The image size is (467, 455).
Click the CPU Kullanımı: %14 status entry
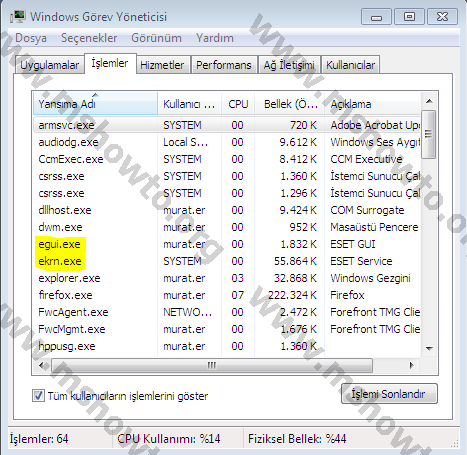[169, 439]
